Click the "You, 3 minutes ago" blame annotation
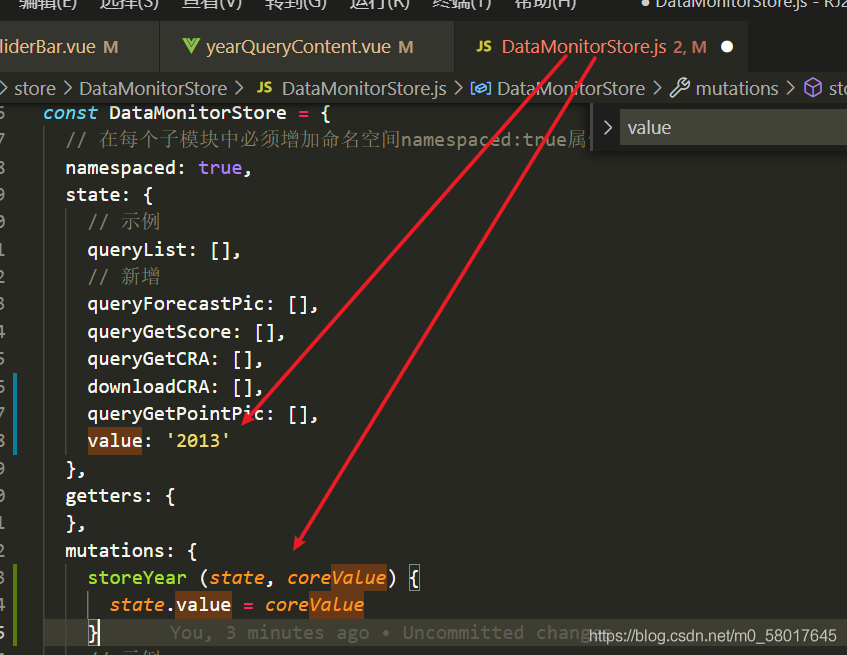847x655 pixels. 268,632
